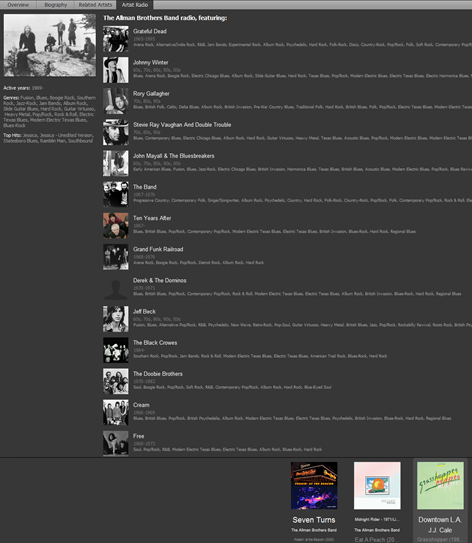
Task: Open the Biography tab
Action: pyautogui.click(x=55, y=5)
